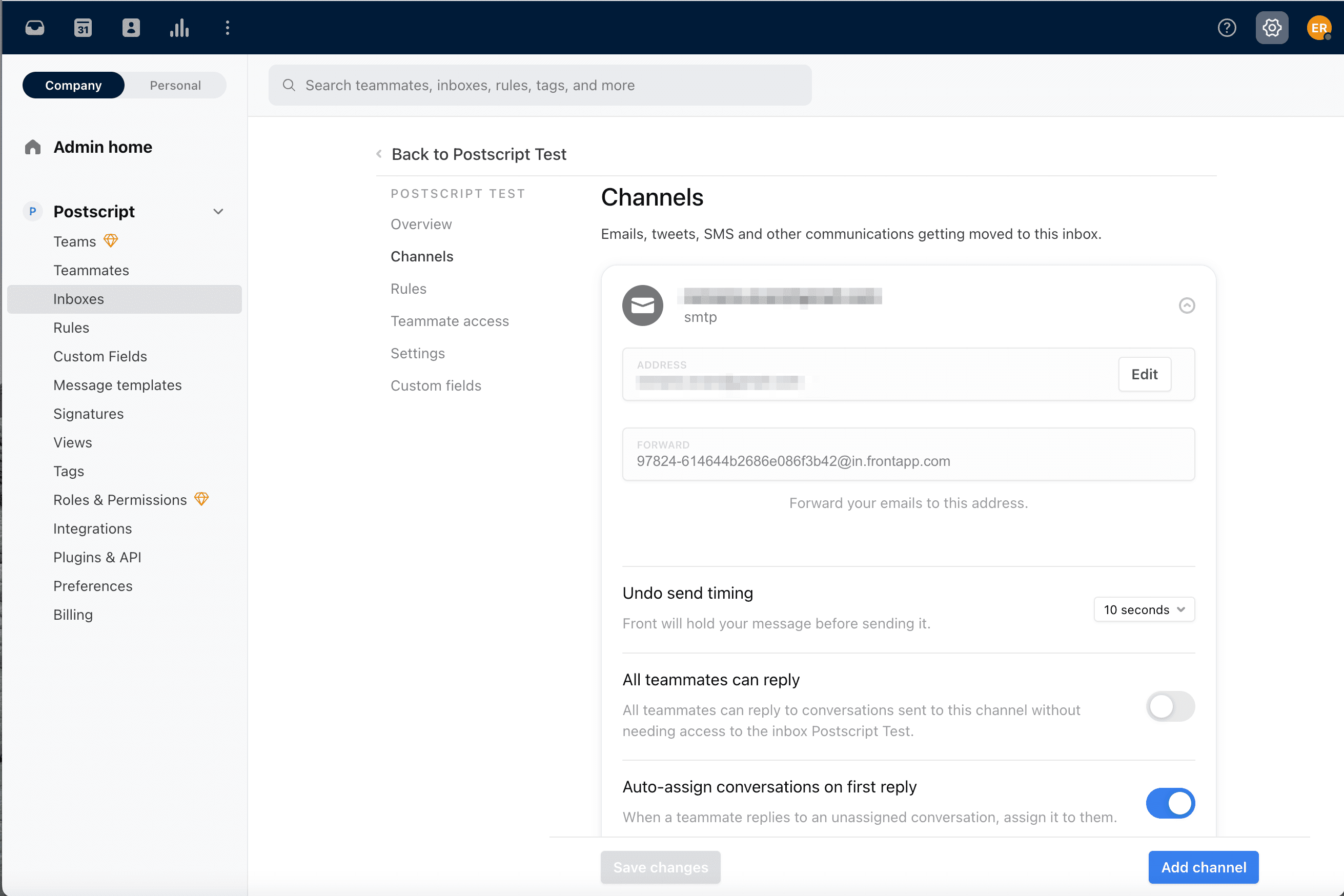1344x896 pixels.
Task: Click the analytics/bar chart icon
Action: (179, 27)
